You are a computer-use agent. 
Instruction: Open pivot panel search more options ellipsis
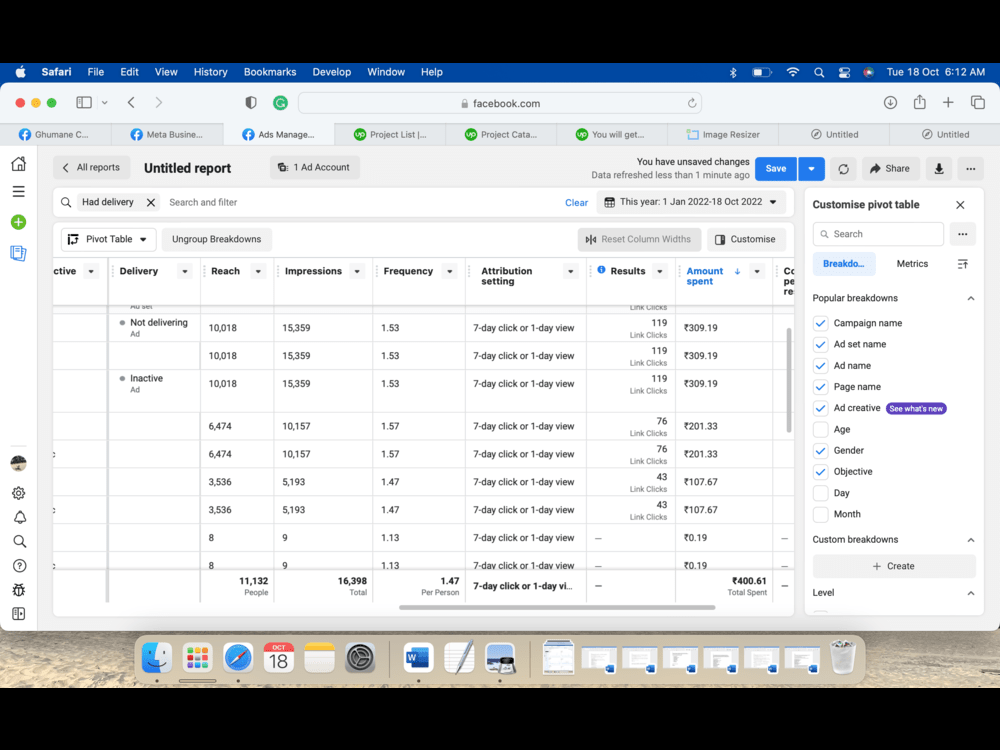pyautogui.click(x=962, y=234)
